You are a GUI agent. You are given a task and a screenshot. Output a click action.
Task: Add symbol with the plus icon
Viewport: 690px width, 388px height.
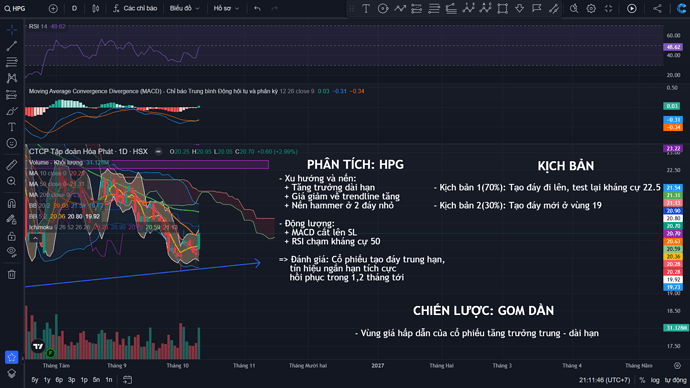pos(53,8)
